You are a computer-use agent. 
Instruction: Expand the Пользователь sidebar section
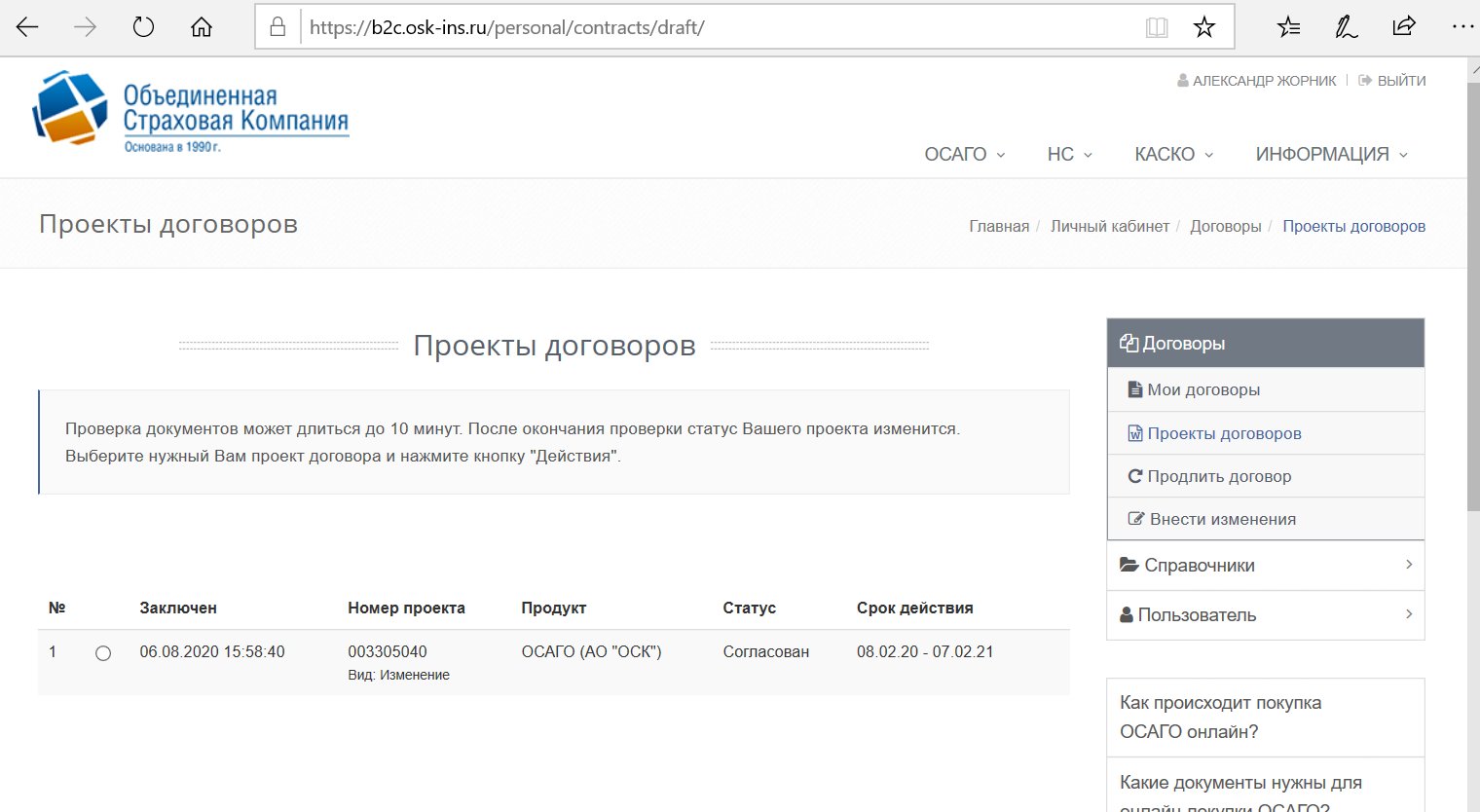point(1265,615)
